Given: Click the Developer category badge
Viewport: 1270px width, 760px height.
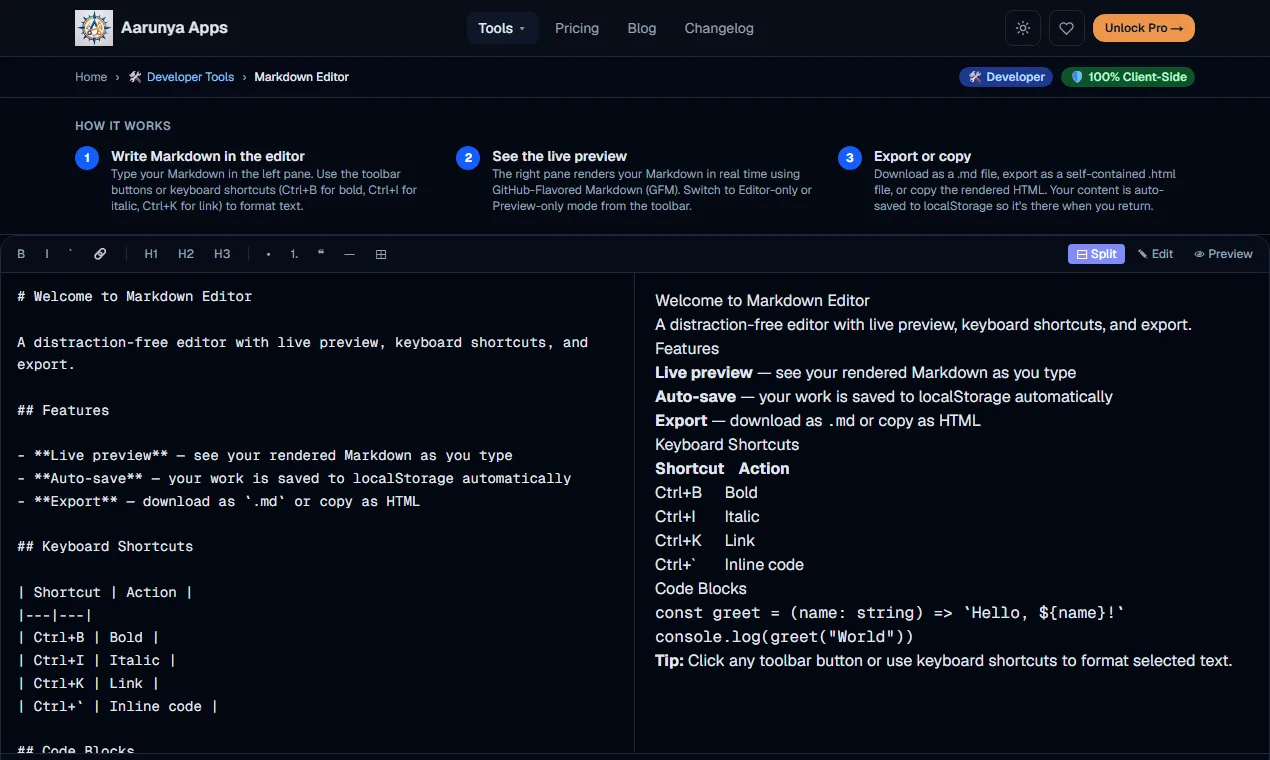Looking at the screenshot, I should [x=1006, y=77].
